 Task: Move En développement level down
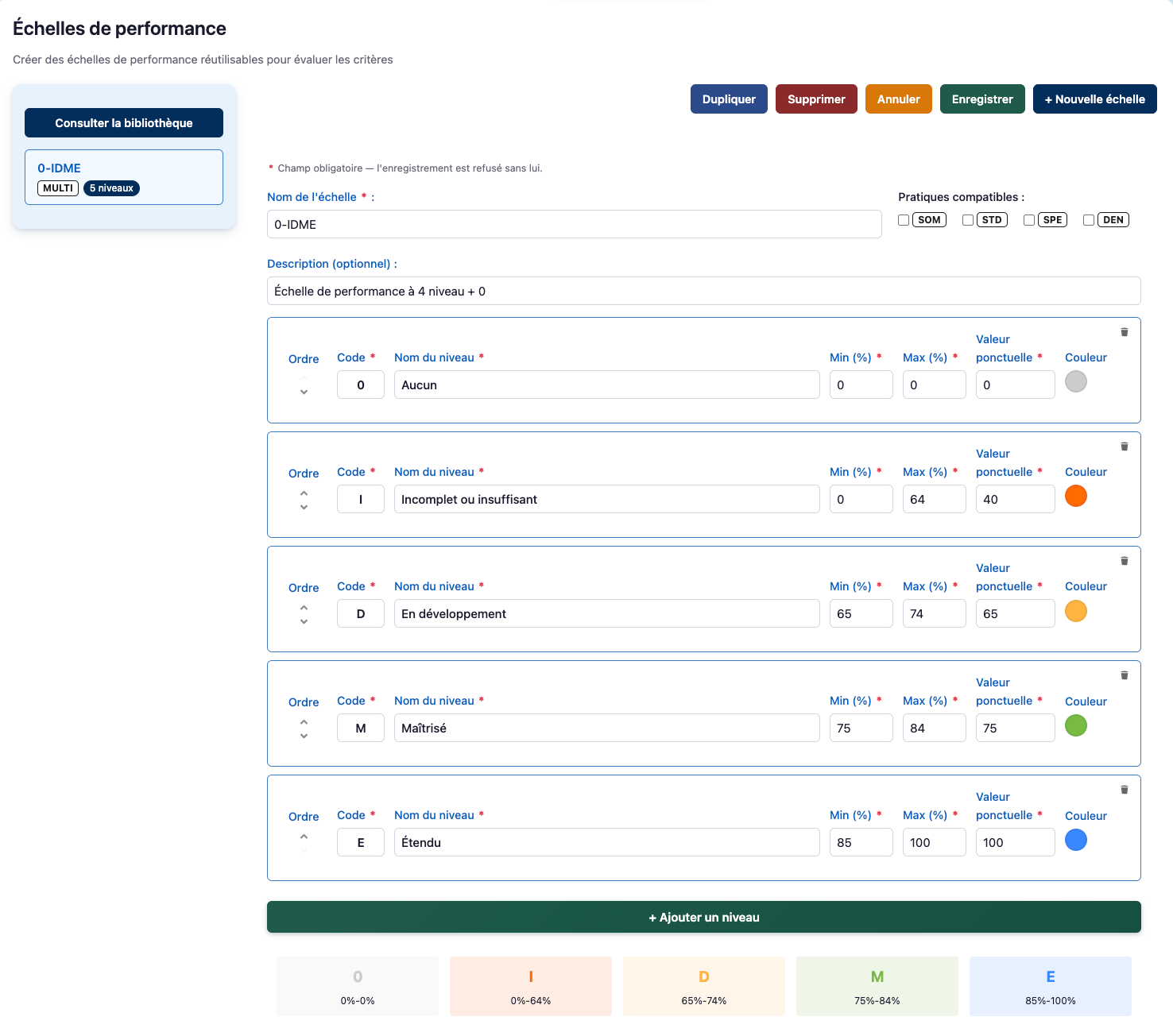click(x=304, y=621)
